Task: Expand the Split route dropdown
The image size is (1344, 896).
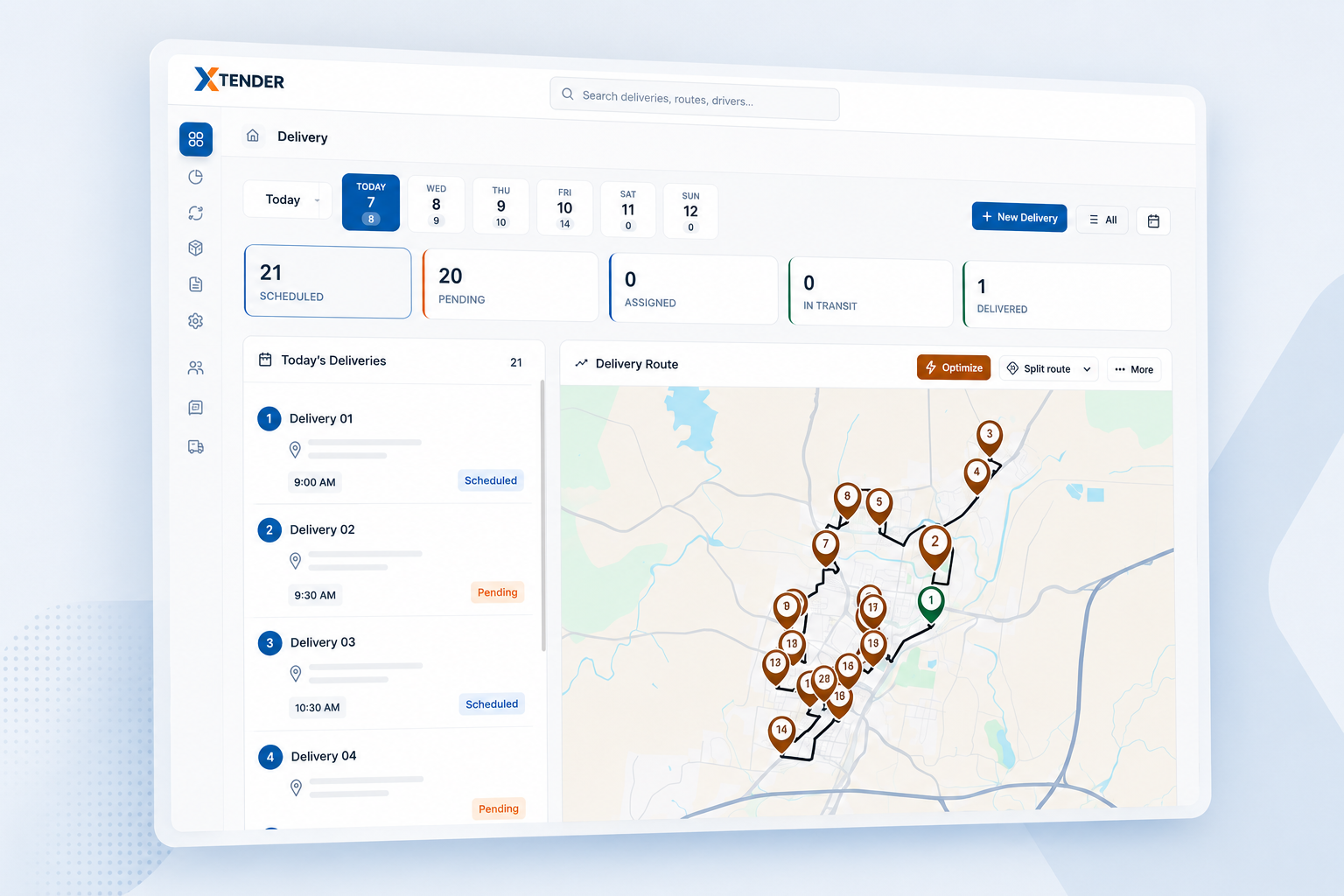Action: coord(1048,368)
